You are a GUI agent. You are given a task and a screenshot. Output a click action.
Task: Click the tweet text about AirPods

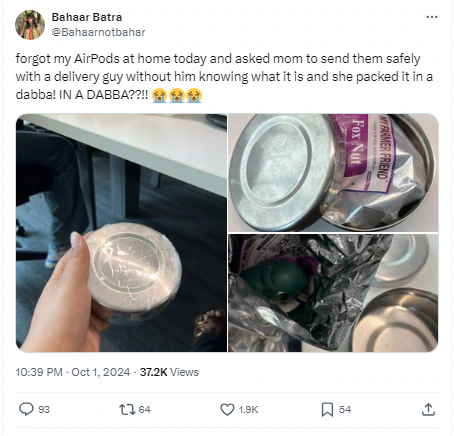pos(224,77)
